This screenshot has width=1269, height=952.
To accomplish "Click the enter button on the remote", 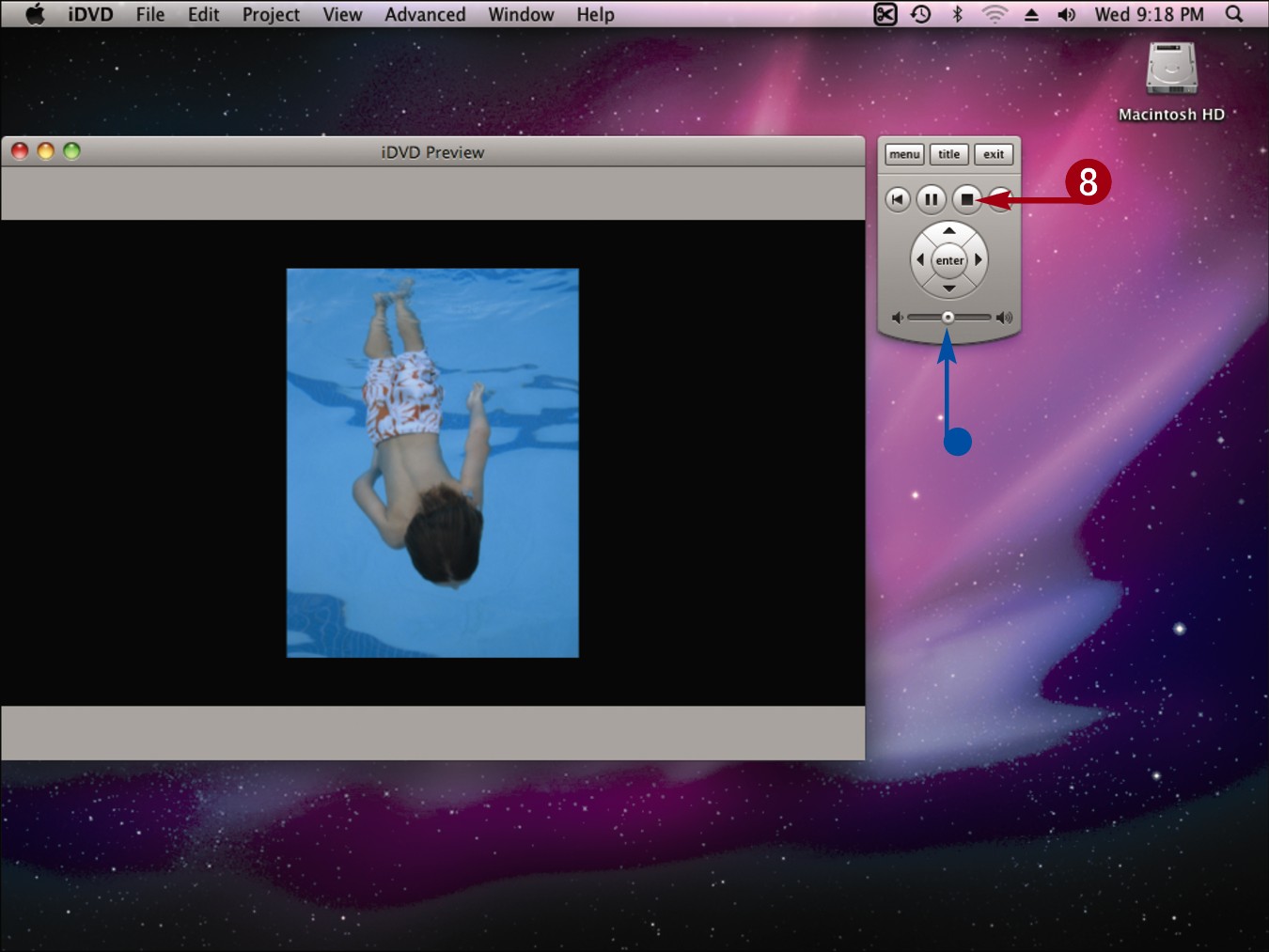I will [949, 260].
